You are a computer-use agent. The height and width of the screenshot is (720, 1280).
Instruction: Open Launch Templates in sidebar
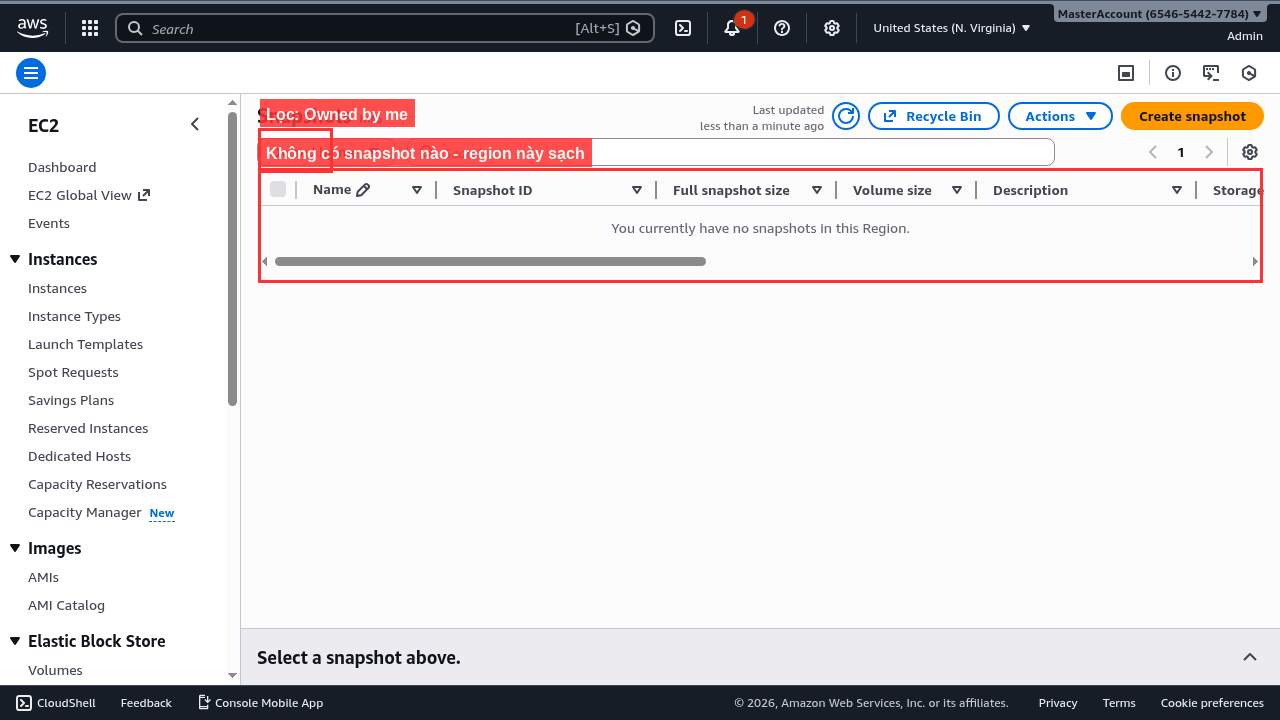coord(85,344)
